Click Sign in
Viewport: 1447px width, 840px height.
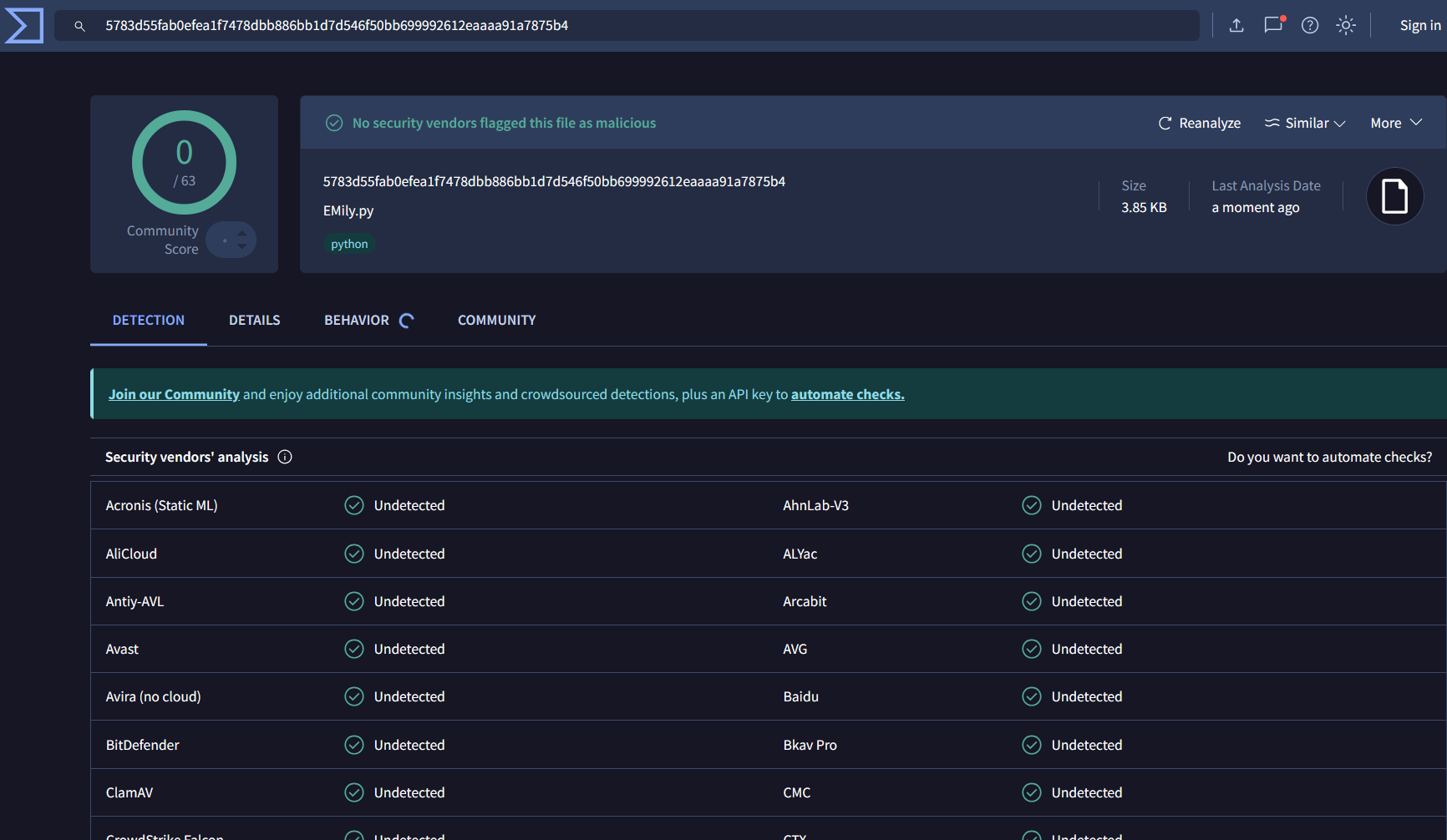coord(1420,25)
